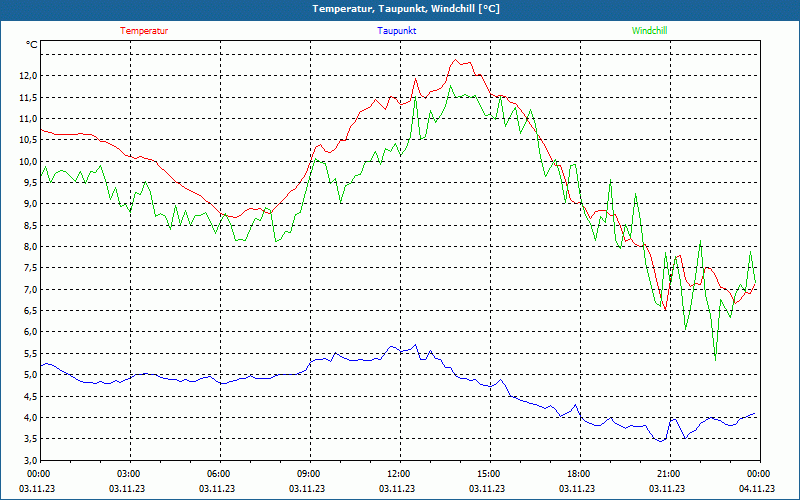Image resolution: width=800 pixels, height=500 pixels.
Task: Select the green Windchill legend label
Action: coord(649,31)
